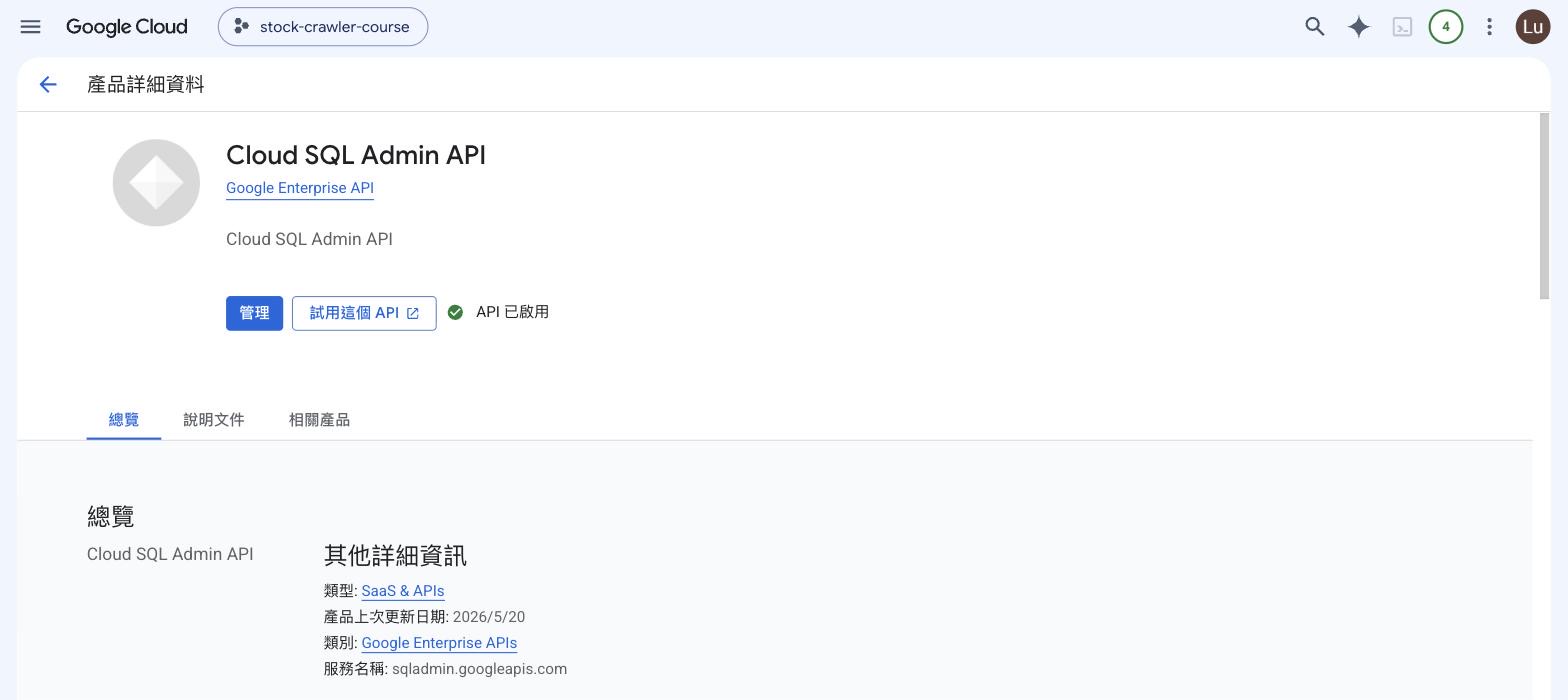Image resolution: width=1568 pixels, height=700 pixels.
Task: Switch to the 說明文件 tab
Action: click(214, 420)
